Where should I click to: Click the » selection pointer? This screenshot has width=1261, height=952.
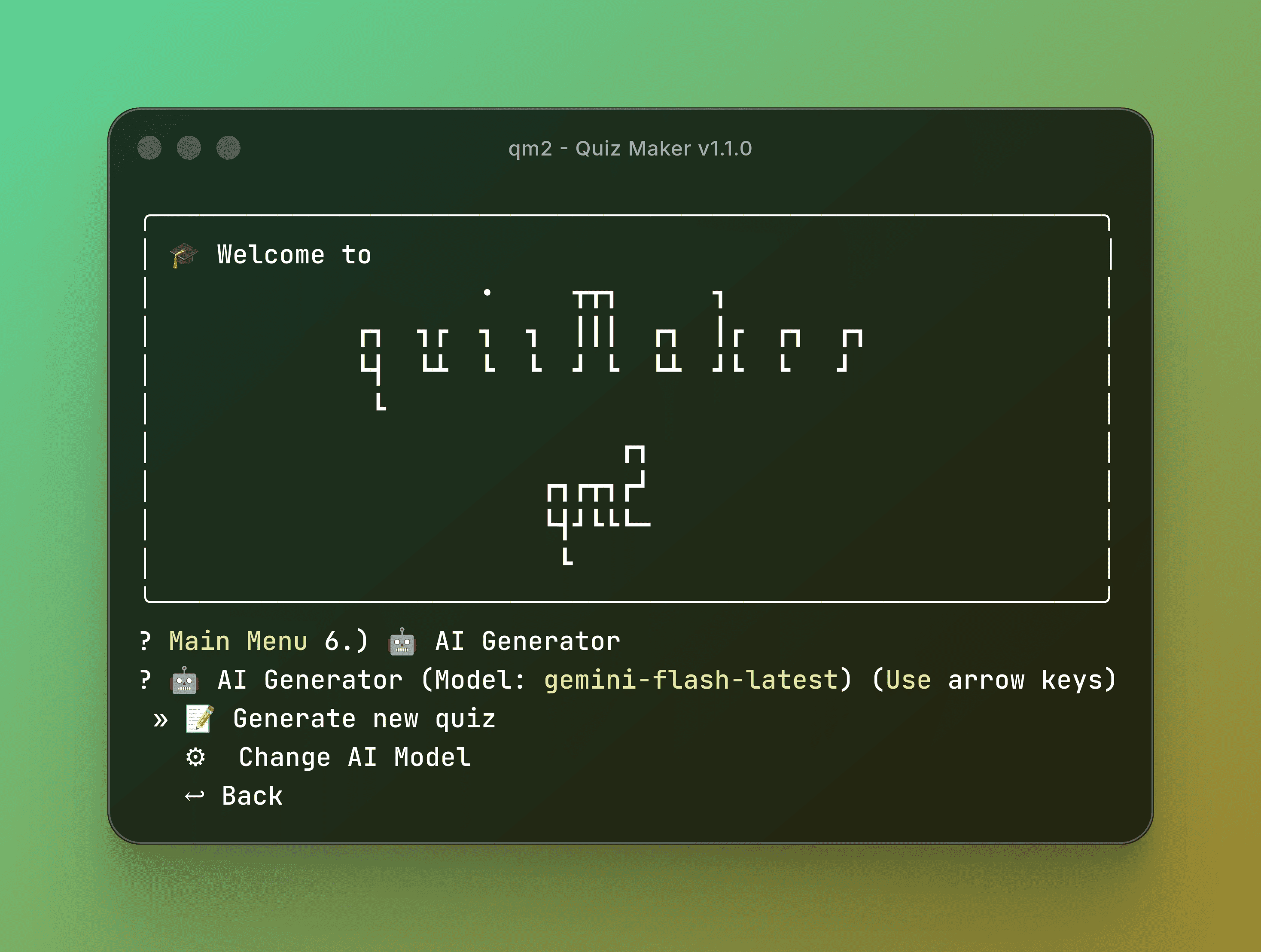161,720
